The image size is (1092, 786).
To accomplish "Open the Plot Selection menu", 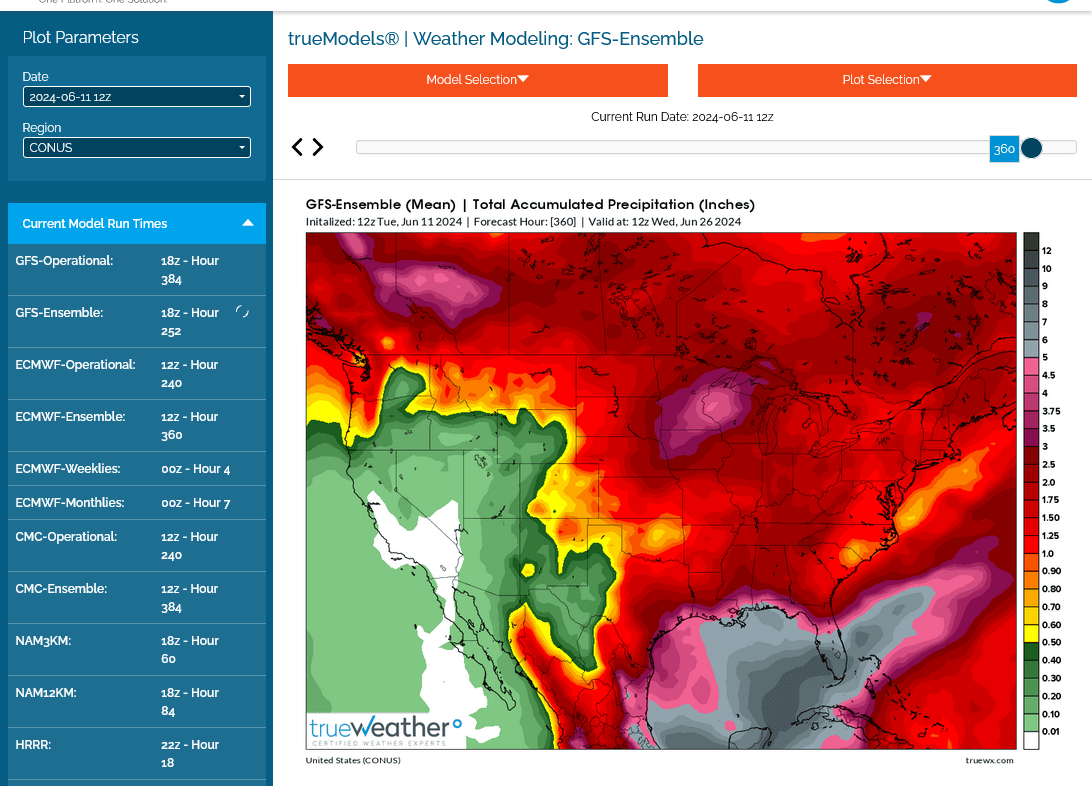I will (887, 80).
